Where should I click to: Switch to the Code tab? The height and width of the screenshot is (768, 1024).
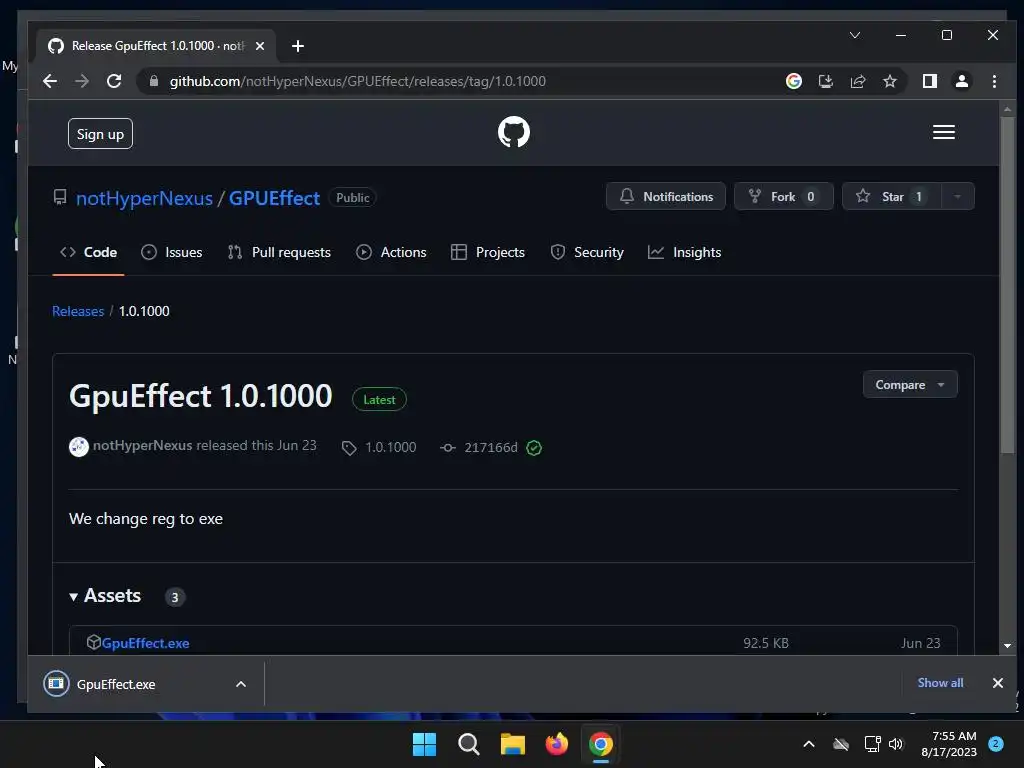click(x=88, y=252)
